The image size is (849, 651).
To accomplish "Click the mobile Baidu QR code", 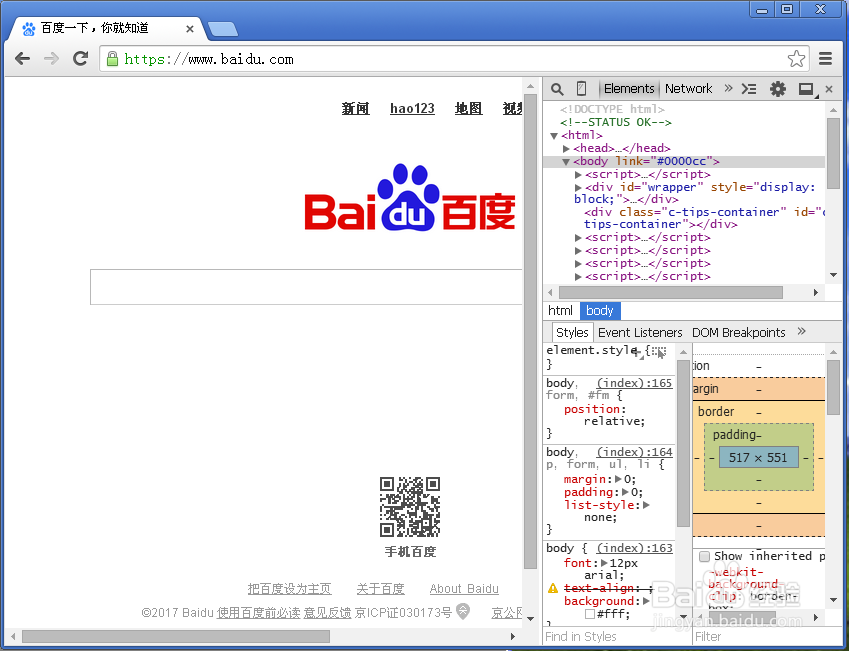I will [x=410, y=507].
